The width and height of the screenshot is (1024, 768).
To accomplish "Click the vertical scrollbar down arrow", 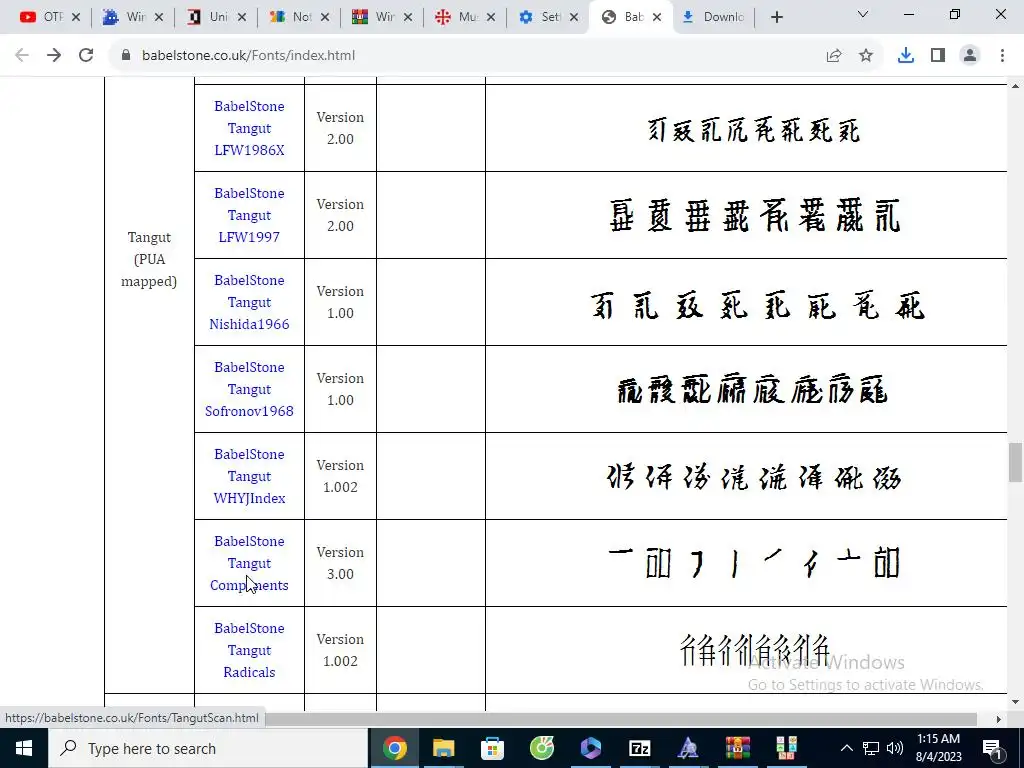I will point(1015,702).
